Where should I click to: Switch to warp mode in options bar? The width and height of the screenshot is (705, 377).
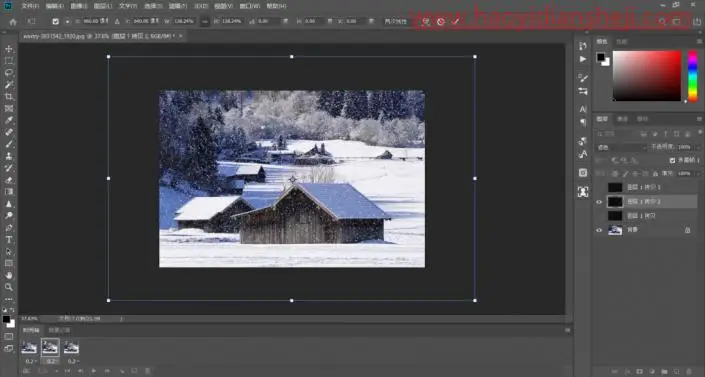(x=425, y=21)
